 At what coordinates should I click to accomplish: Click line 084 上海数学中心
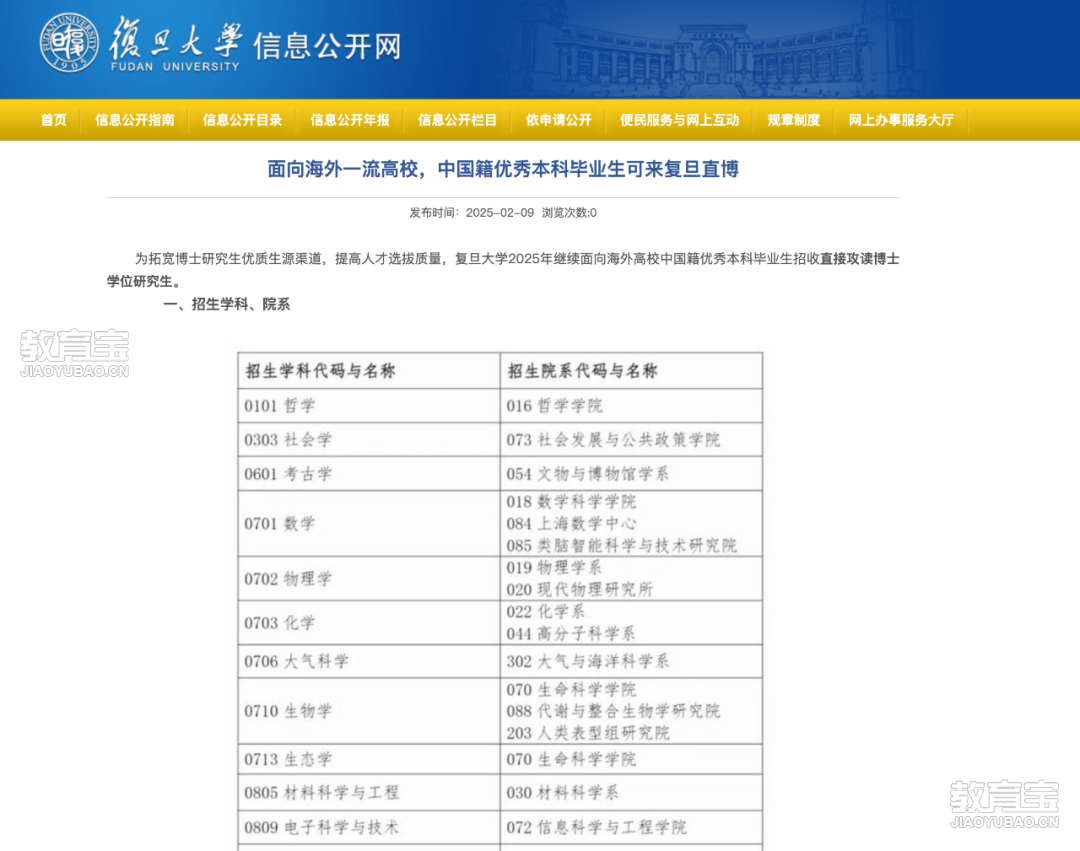click(x=571, y=523)
